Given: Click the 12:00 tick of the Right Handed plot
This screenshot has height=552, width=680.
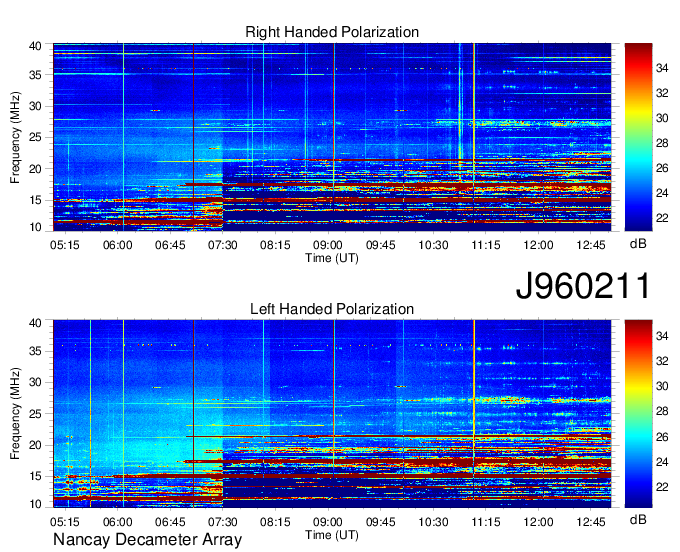Looking at the screenshot, I should 538,245.
